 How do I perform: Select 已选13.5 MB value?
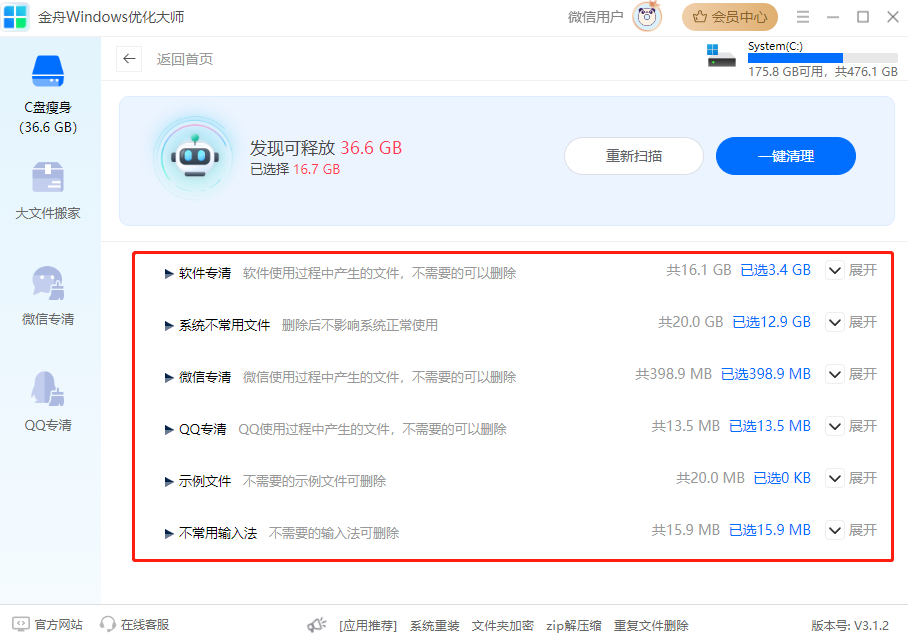click(x=770, y=426)
